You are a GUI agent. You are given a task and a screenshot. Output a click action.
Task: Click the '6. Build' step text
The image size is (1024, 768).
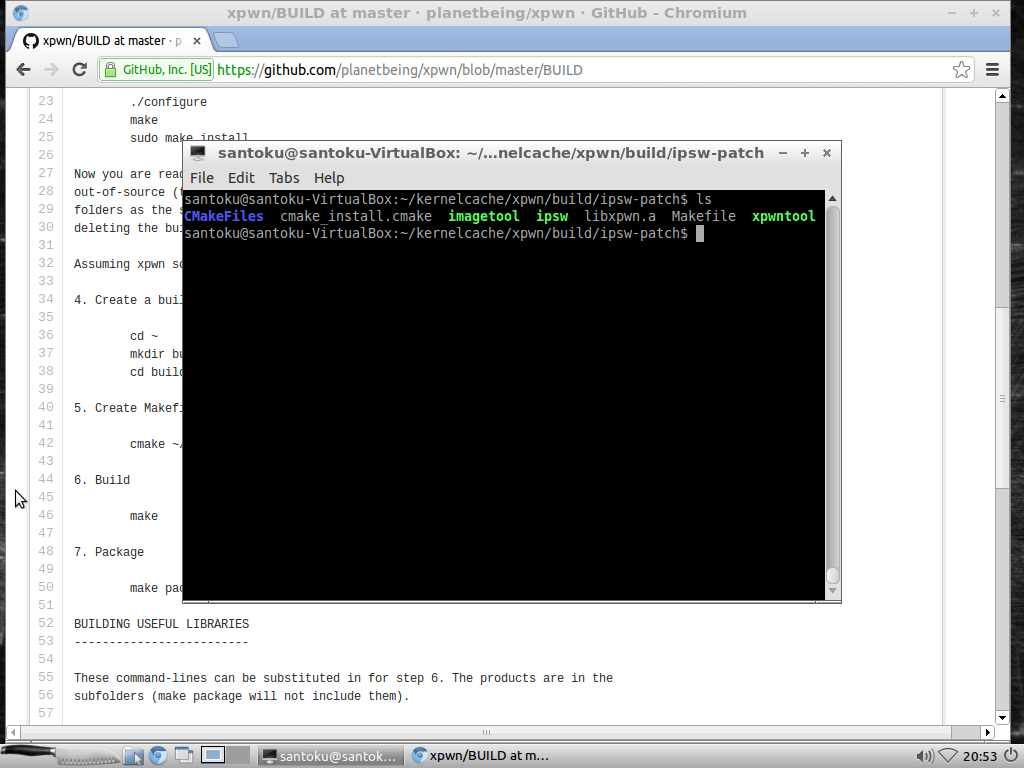click(x=102, y=480)
